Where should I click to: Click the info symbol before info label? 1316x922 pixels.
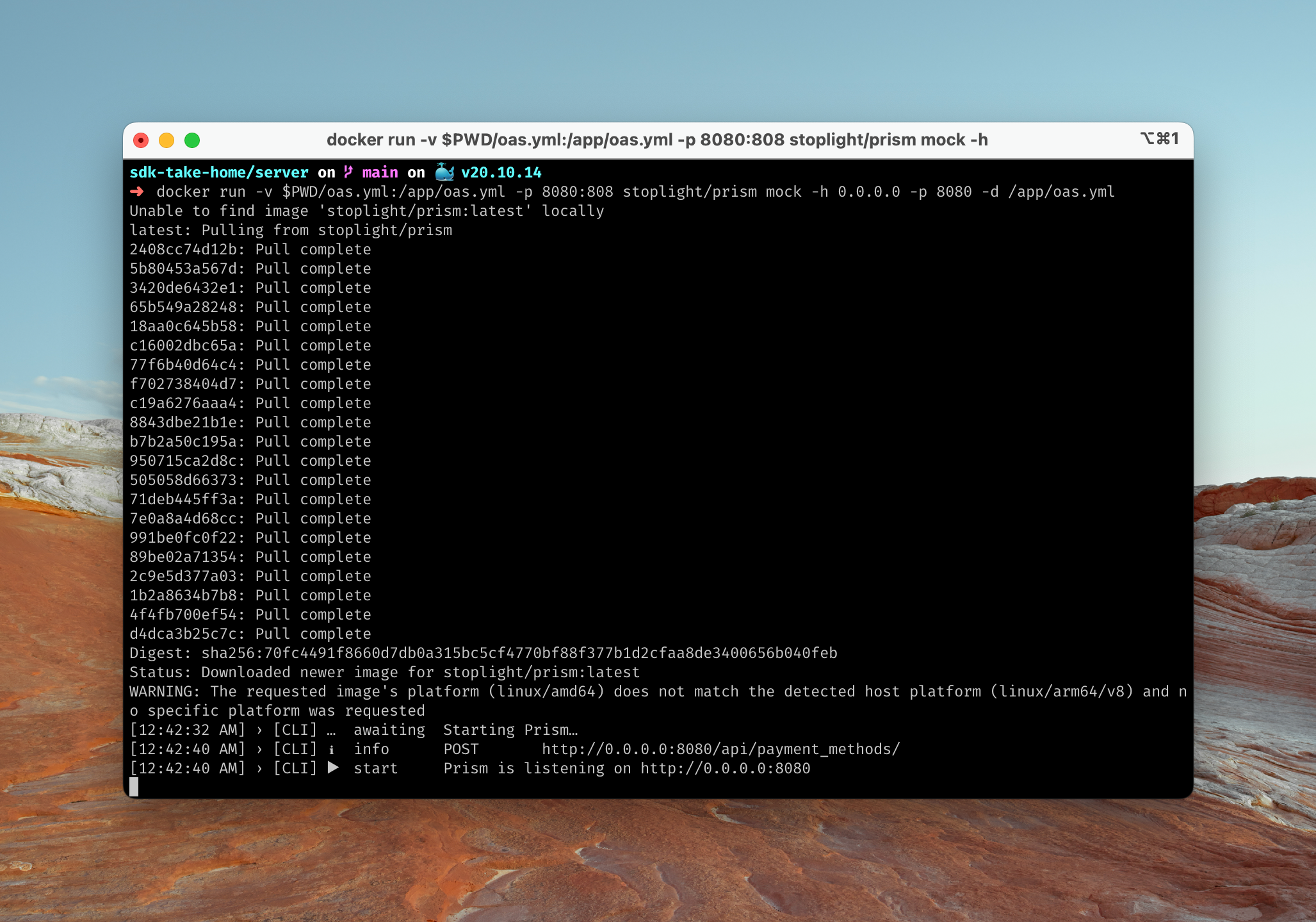(x=331, y=749)
